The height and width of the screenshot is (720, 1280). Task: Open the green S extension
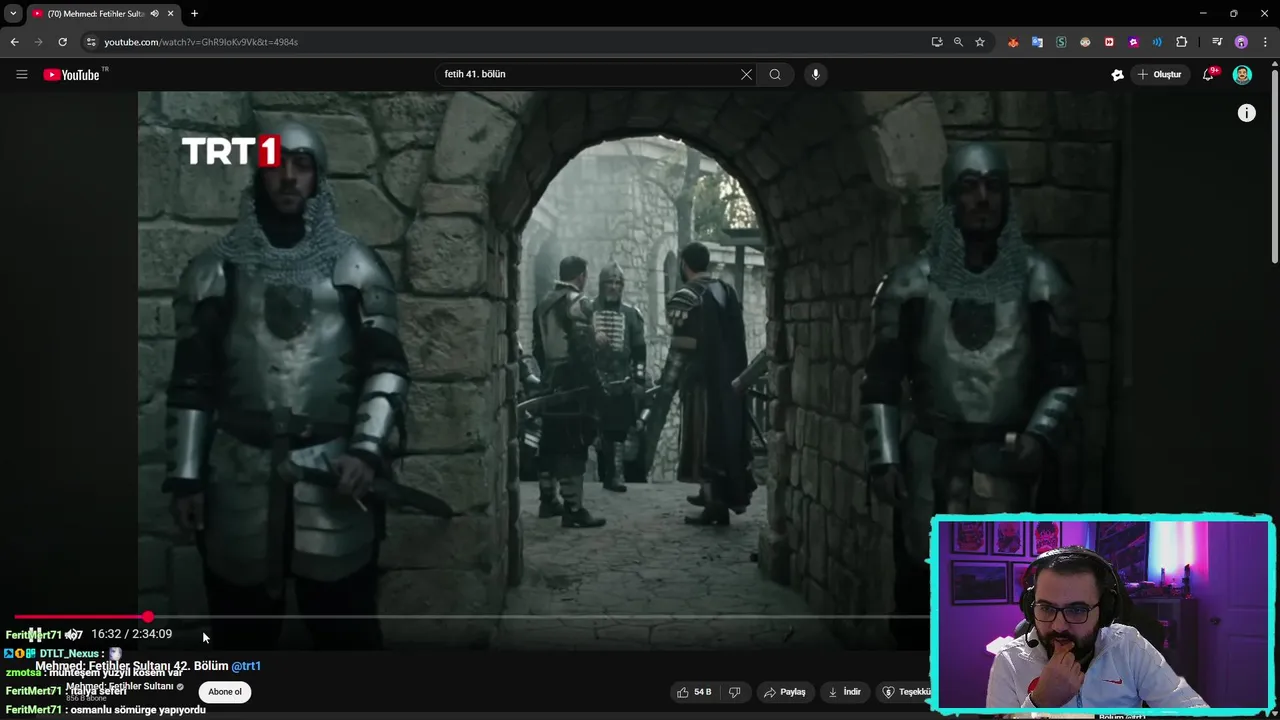tap(1061, 42)
